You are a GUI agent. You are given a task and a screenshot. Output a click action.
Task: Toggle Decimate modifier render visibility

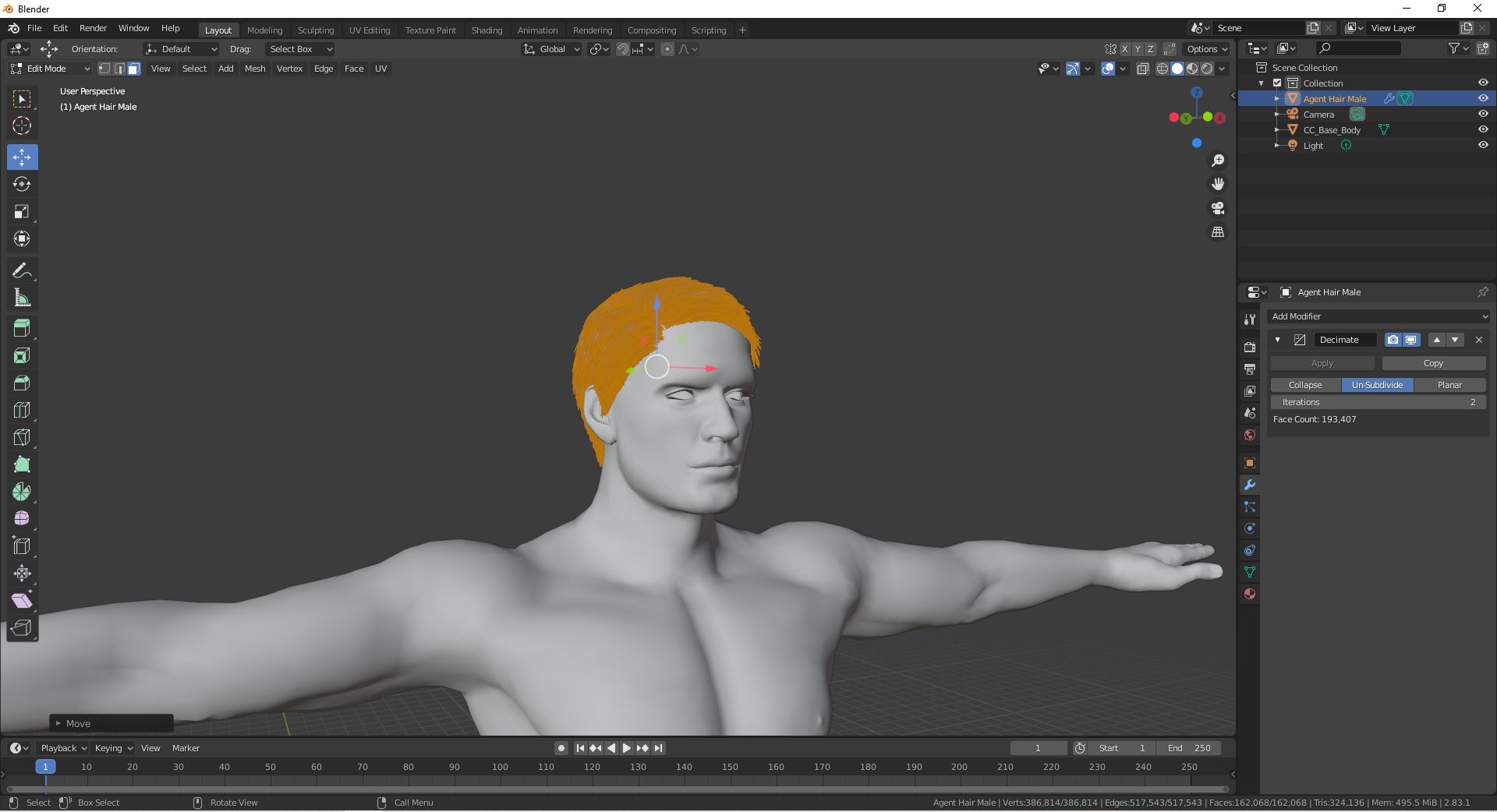pos(1393,340)
